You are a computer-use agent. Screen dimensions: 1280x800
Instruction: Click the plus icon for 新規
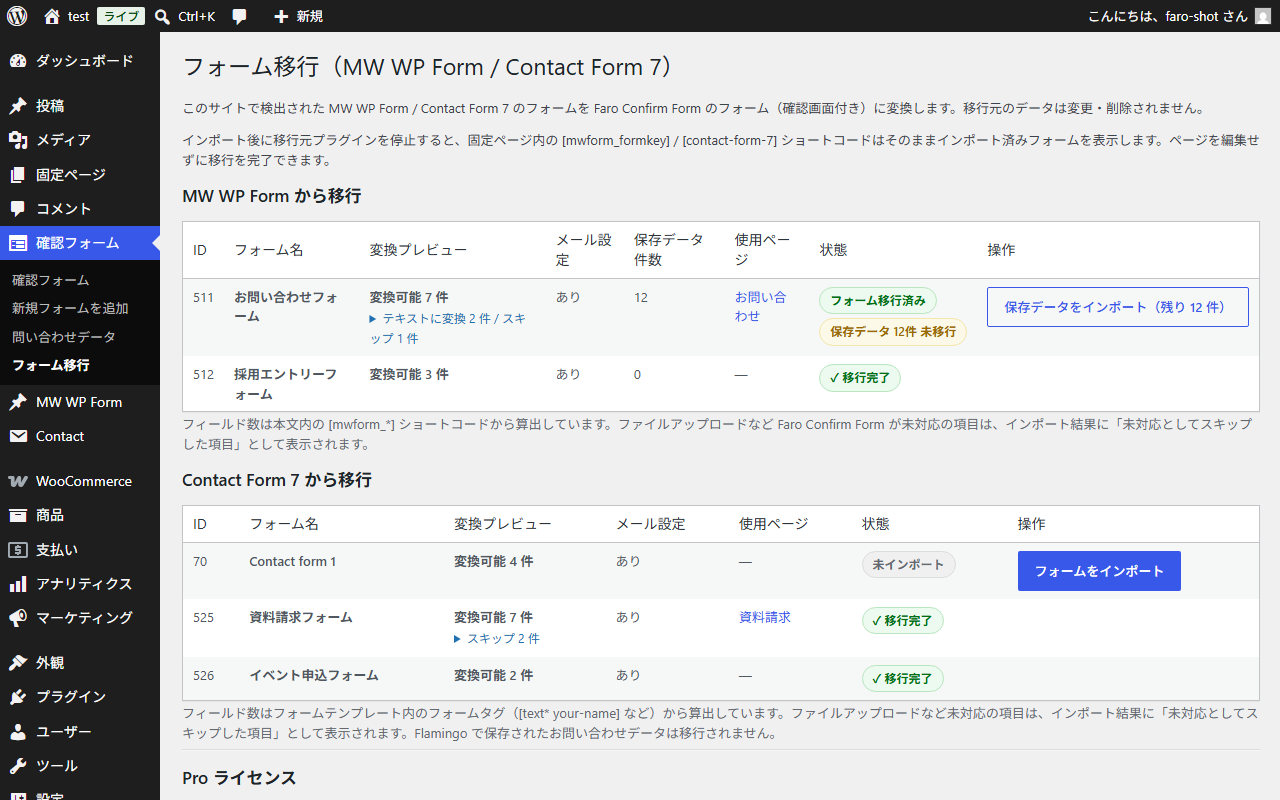click(x=281, y=17)
